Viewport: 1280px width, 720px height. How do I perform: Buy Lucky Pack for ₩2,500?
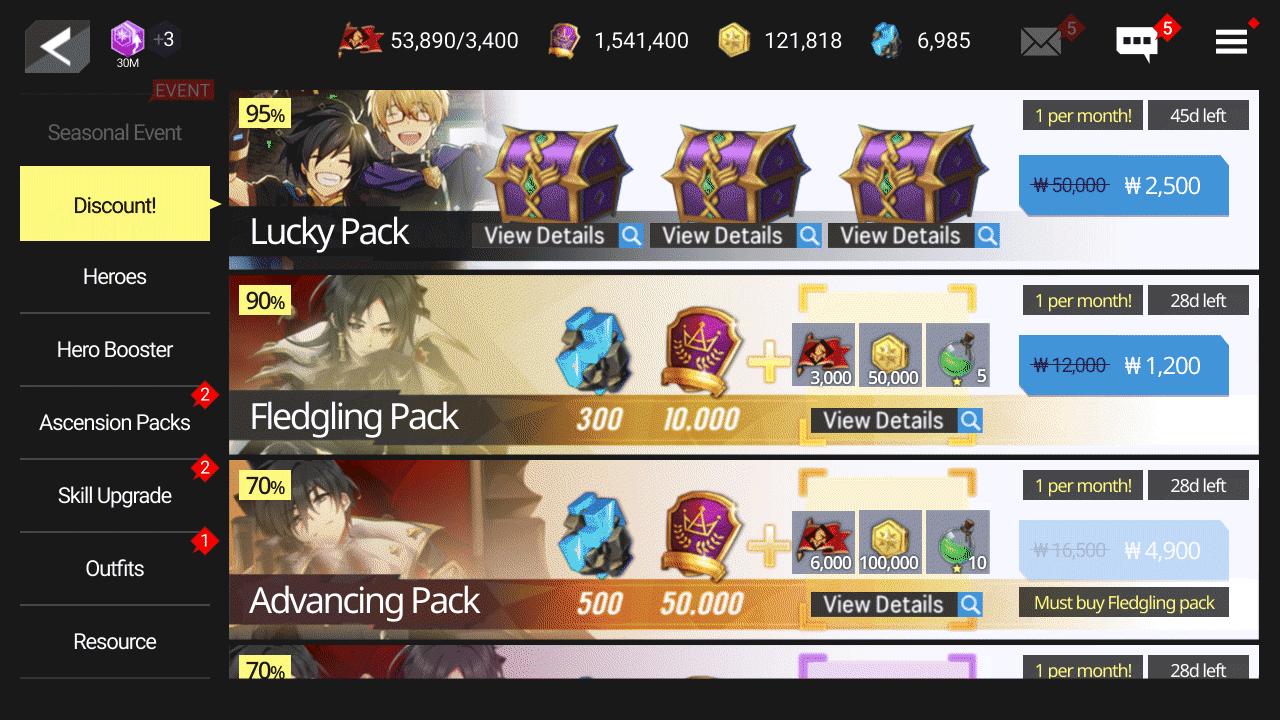(1123, 185)
